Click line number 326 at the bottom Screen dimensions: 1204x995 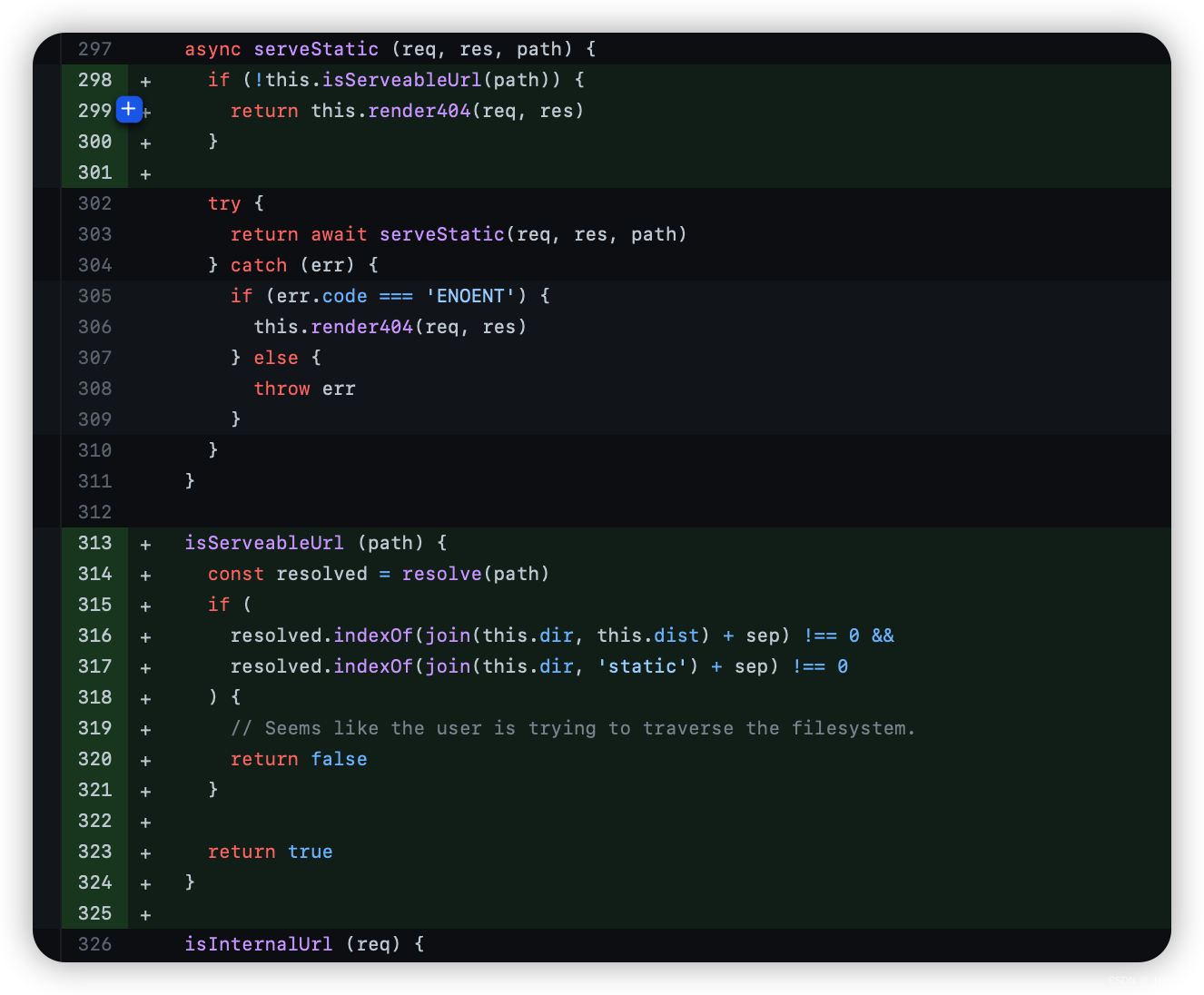[x=95, y=944]
